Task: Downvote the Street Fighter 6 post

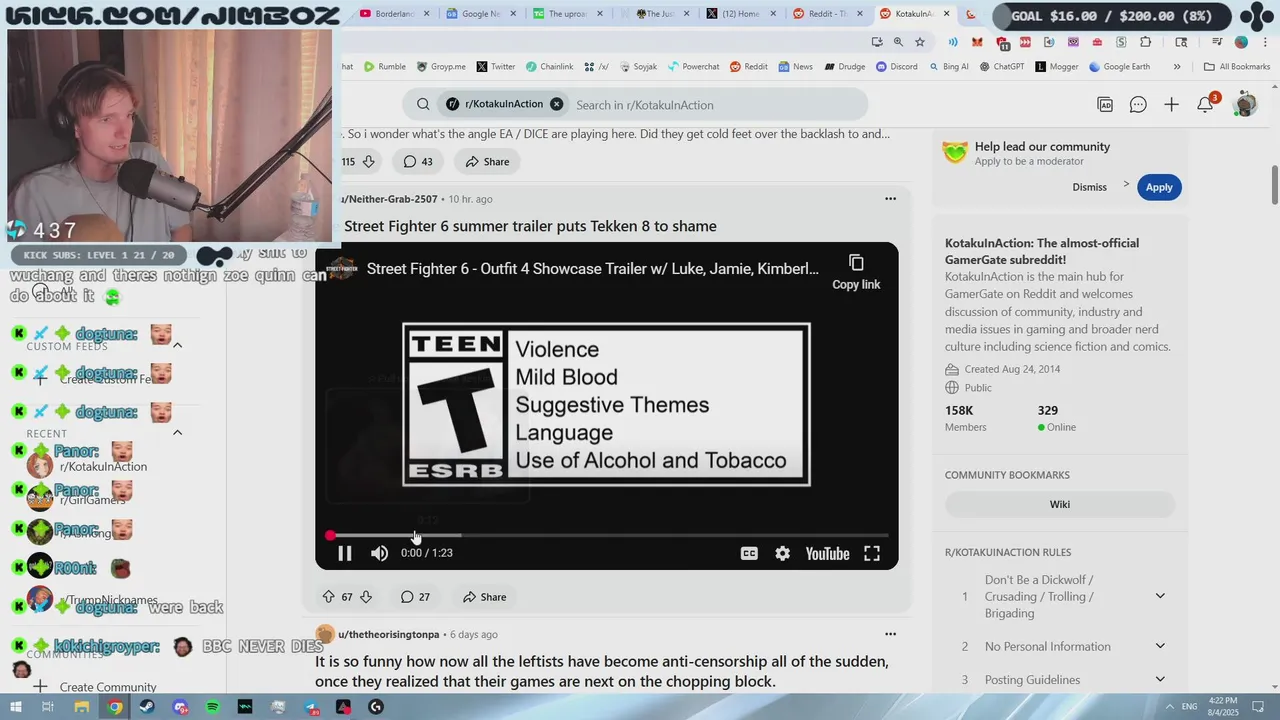Action: click(366, 597)
